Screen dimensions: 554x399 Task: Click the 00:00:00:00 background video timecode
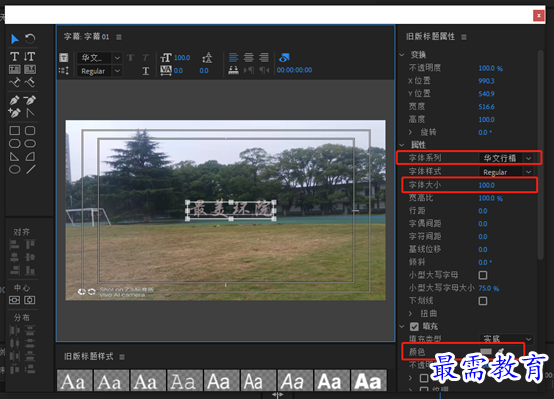pyautogui.click(x=294, y=70)
